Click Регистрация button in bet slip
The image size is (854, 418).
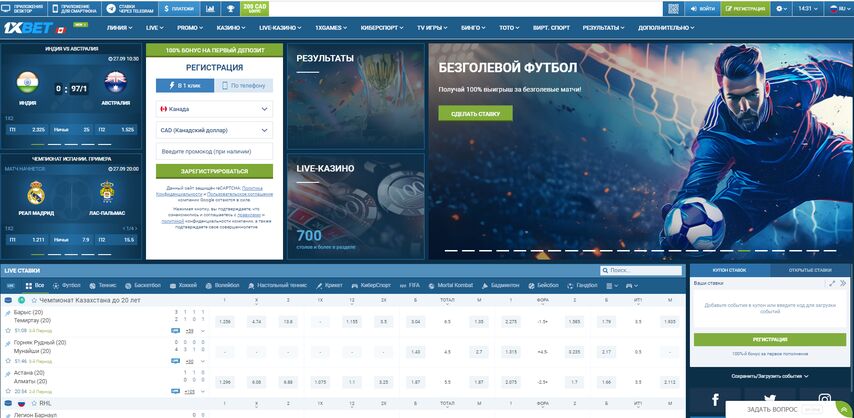pyautogui.click(x=770, y=340)
